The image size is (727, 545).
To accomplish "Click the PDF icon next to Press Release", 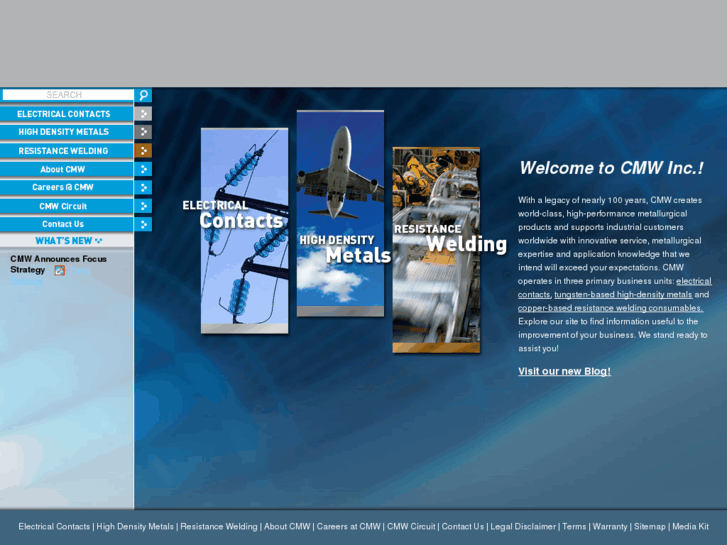I will pos(59,270).
